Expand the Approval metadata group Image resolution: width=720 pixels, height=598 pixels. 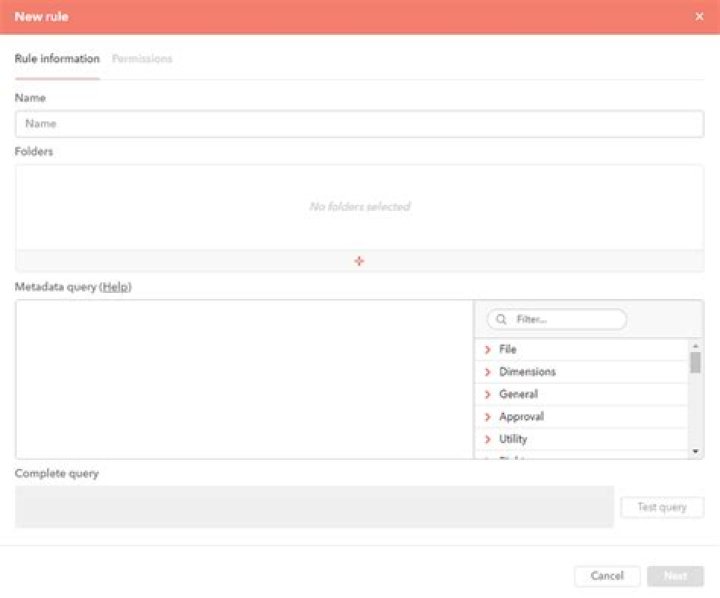488,417
